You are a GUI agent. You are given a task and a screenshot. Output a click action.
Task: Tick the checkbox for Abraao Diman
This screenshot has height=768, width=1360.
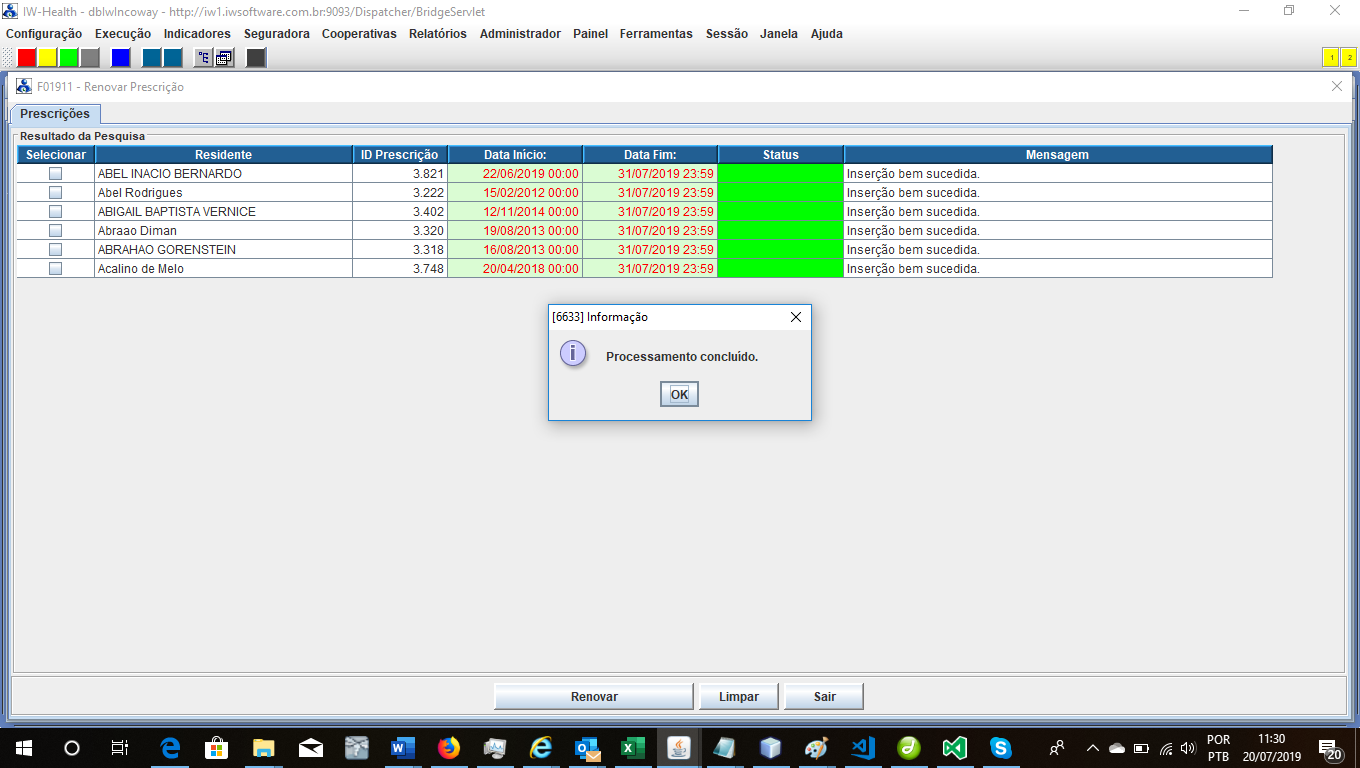(56, 231)
